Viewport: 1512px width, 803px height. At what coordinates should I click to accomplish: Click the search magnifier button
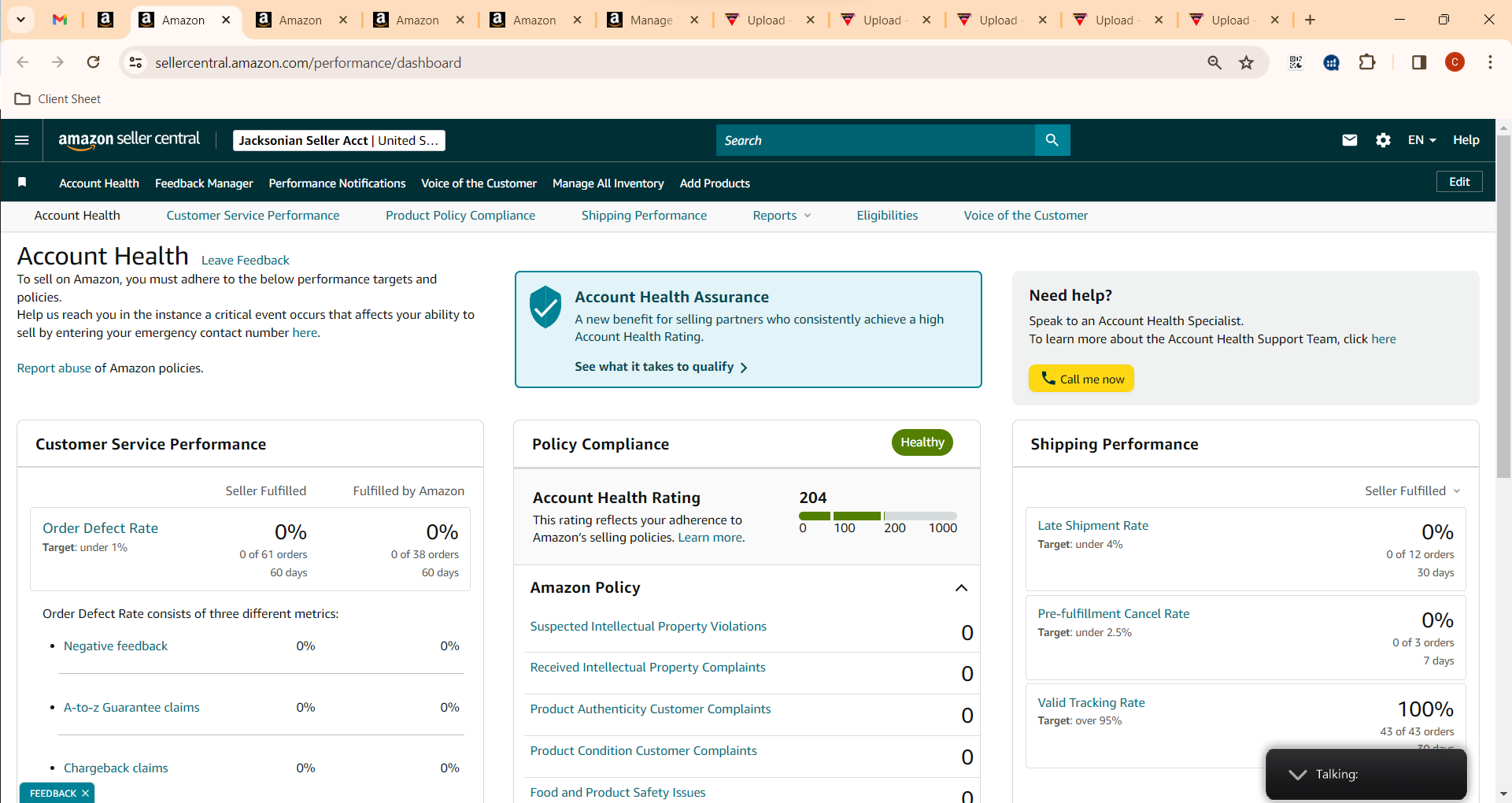pos(1052,140)
